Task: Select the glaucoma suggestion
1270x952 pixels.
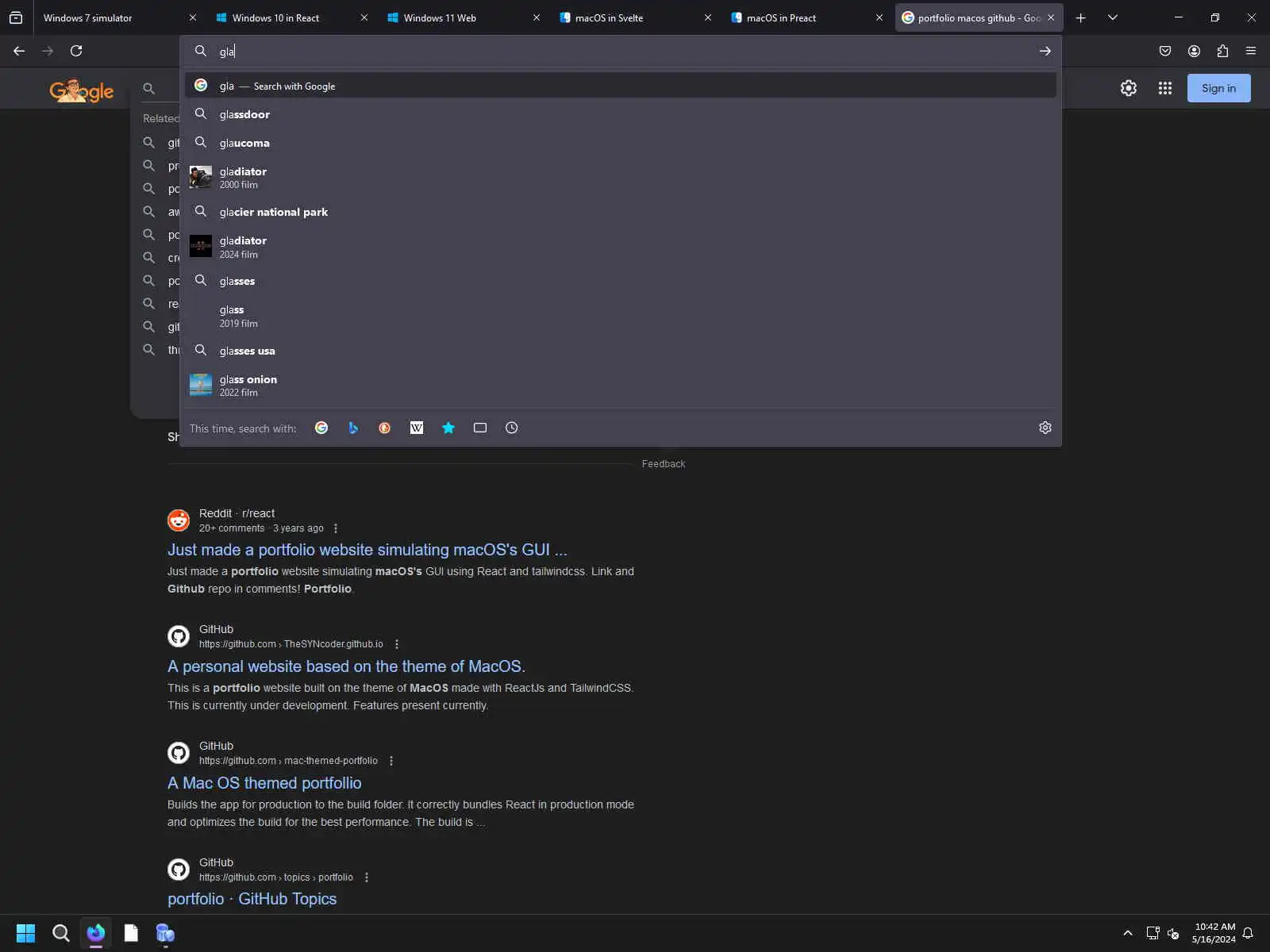Action: tap(621, 143)
